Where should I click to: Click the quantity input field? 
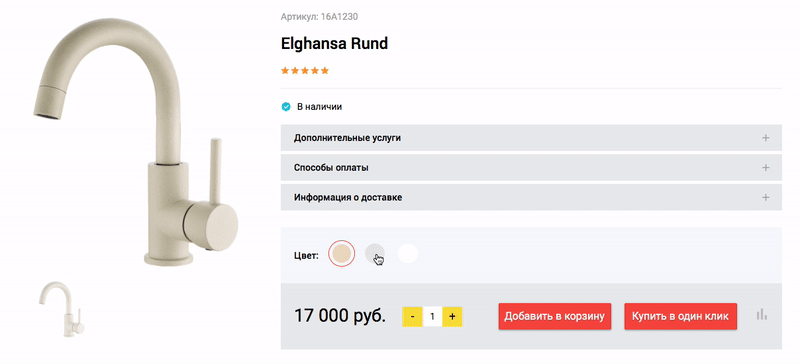click(432, 317)
